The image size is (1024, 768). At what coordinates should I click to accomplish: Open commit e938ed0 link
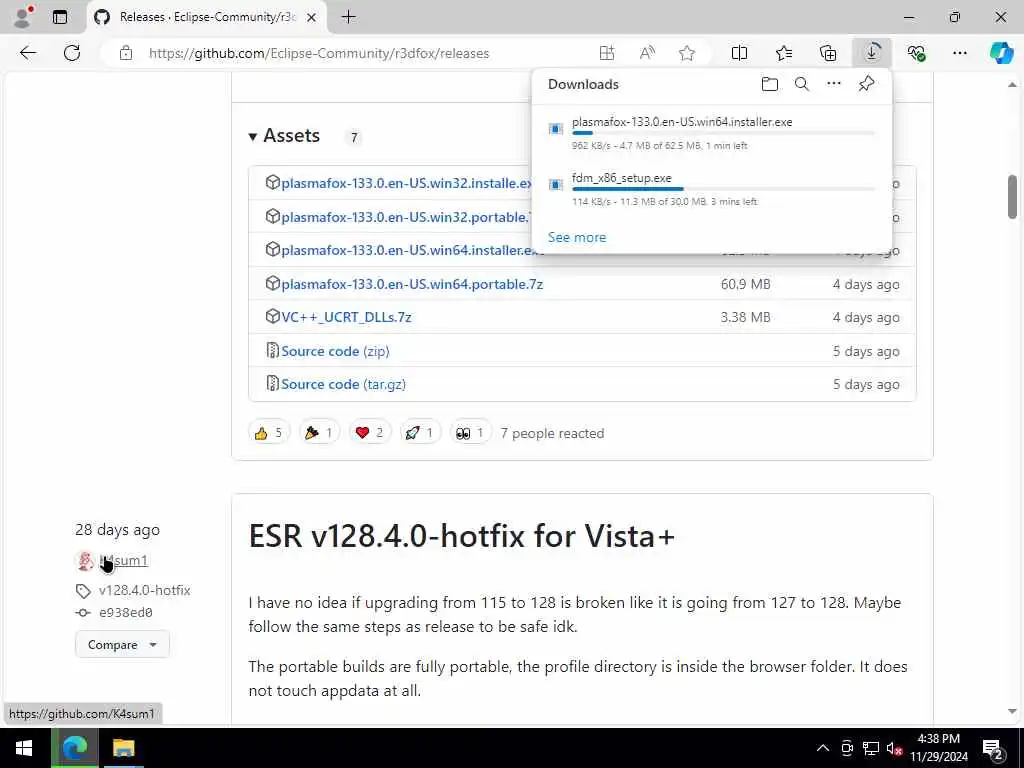[x=125, y=613]
